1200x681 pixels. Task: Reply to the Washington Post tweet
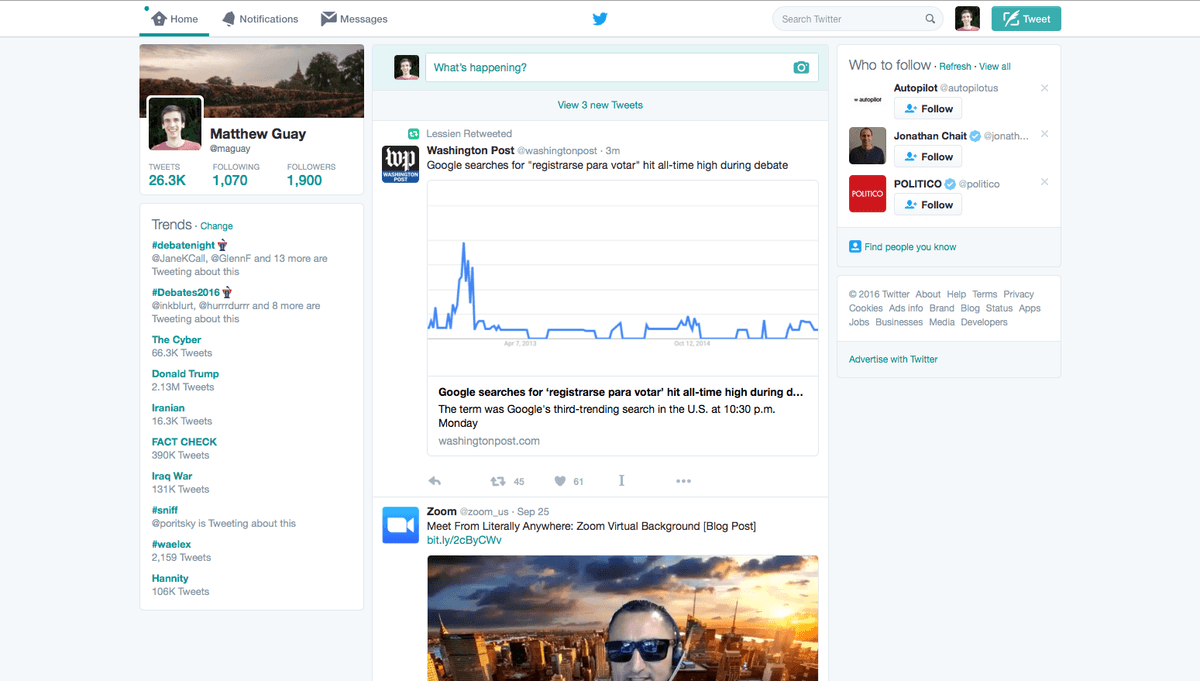[435, 481]
